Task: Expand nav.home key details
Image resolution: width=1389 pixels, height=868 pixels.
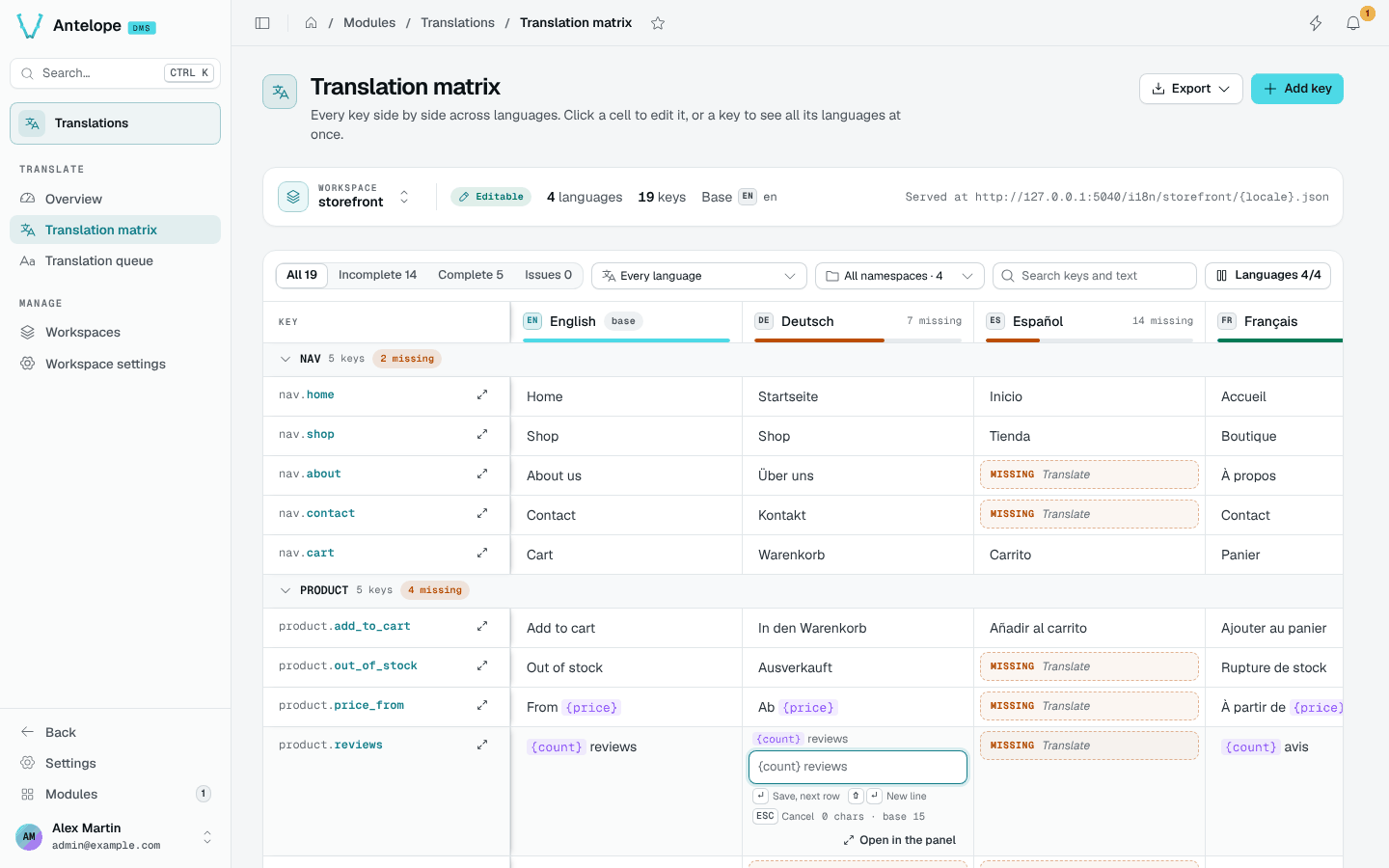Action: point(482,394)
